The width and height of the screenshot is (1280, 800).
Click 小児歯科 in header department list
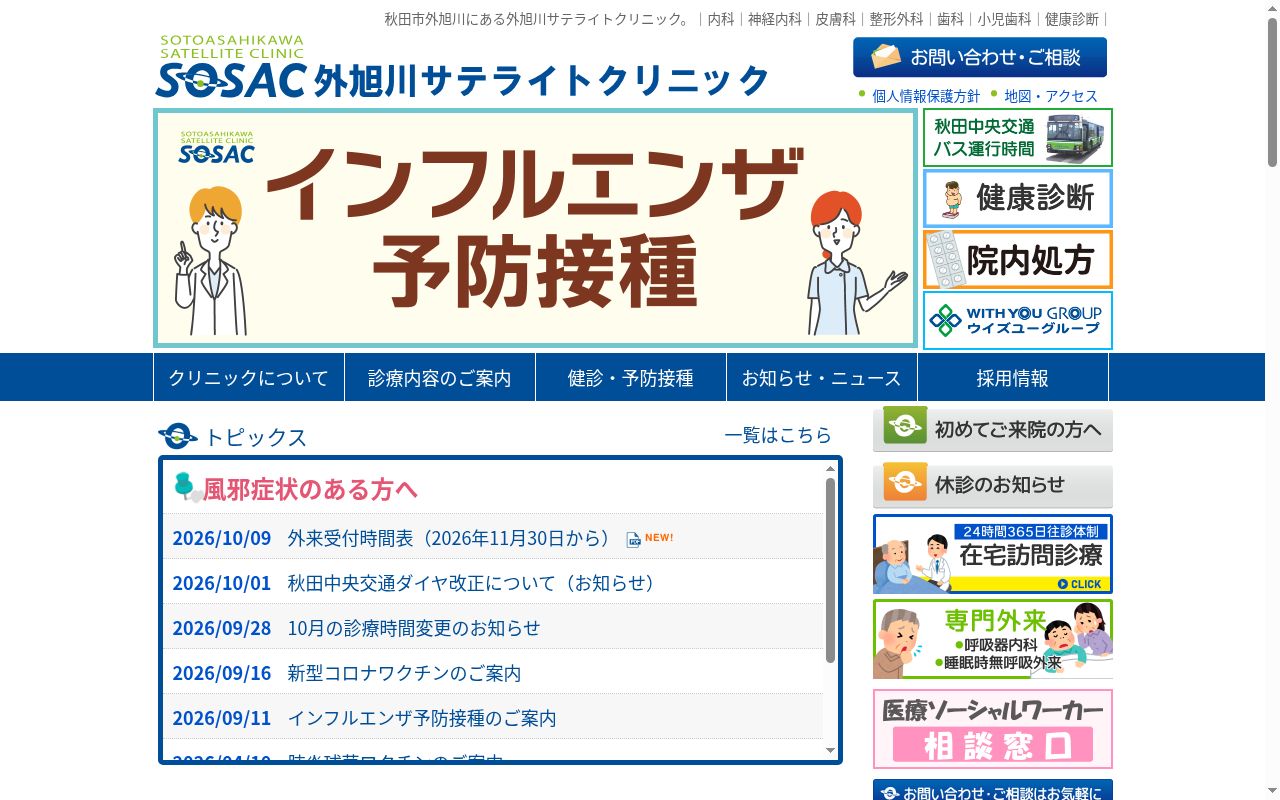click(1005, 19)
